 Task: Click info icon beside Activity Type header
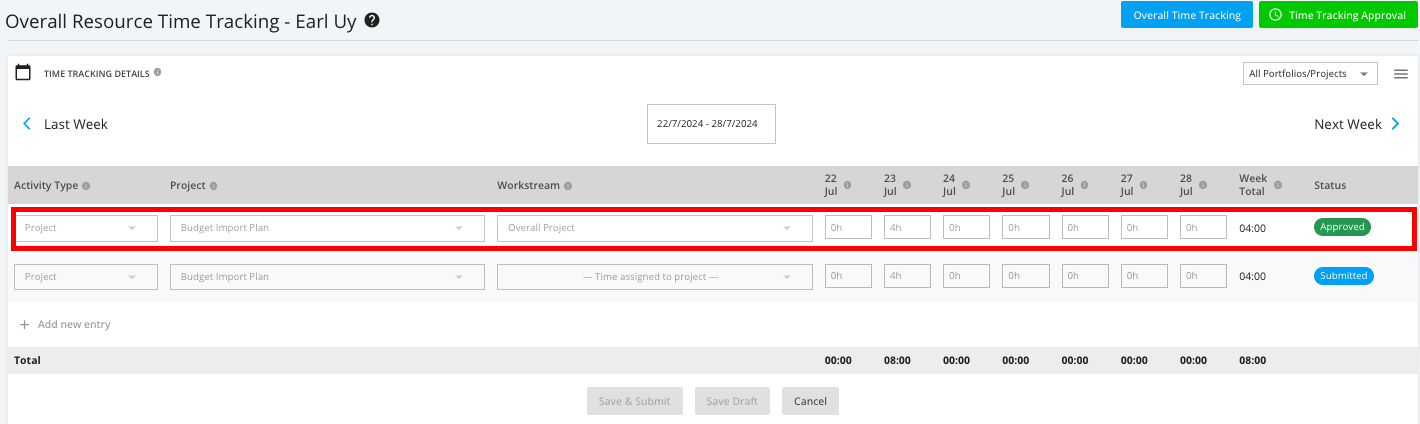[86, 186]
